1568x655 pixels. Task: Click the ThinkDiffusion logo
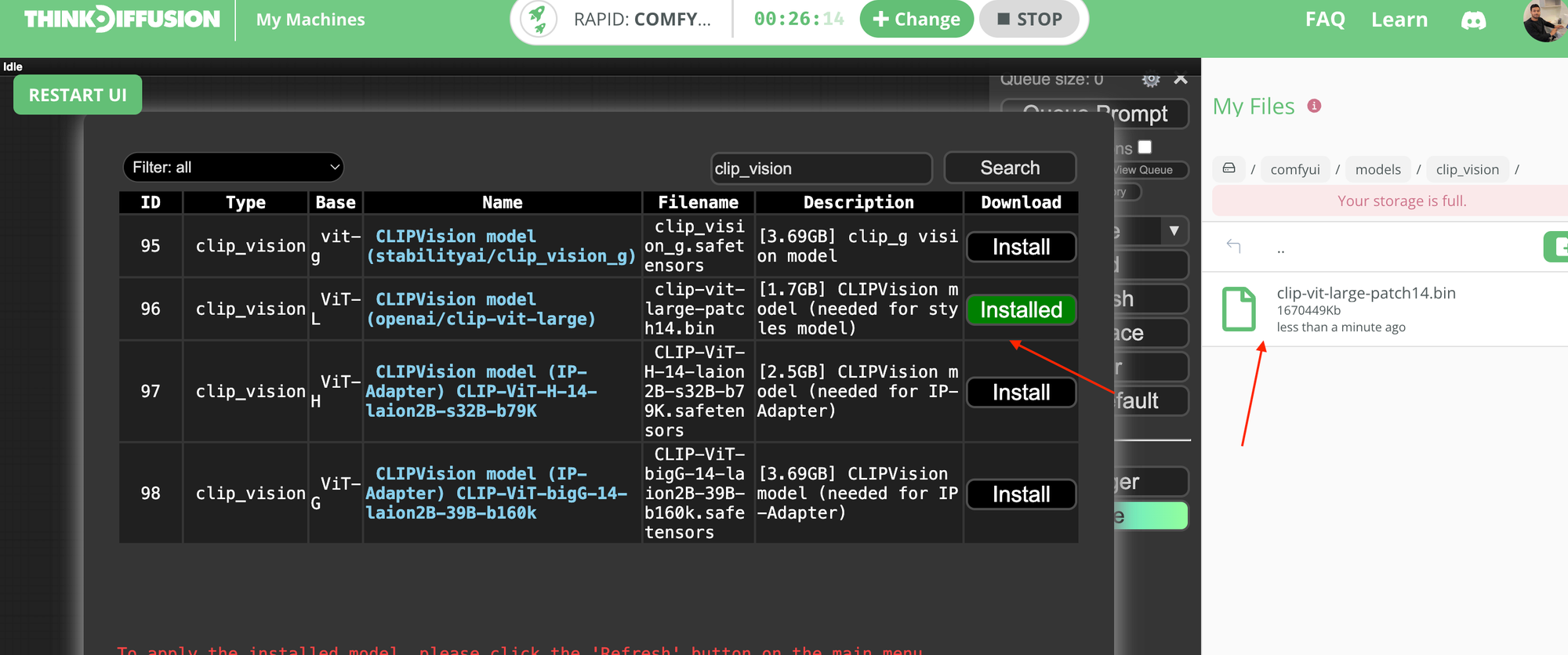tap(122, 19)
